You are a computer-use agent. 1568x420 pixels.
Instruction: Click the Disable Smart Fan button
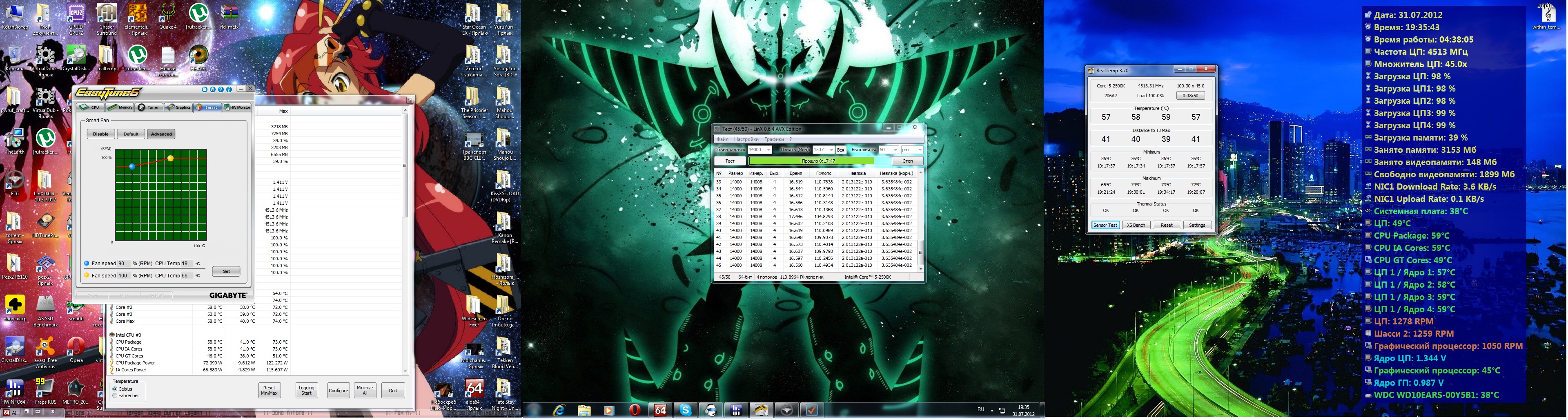tap(100, 134)
